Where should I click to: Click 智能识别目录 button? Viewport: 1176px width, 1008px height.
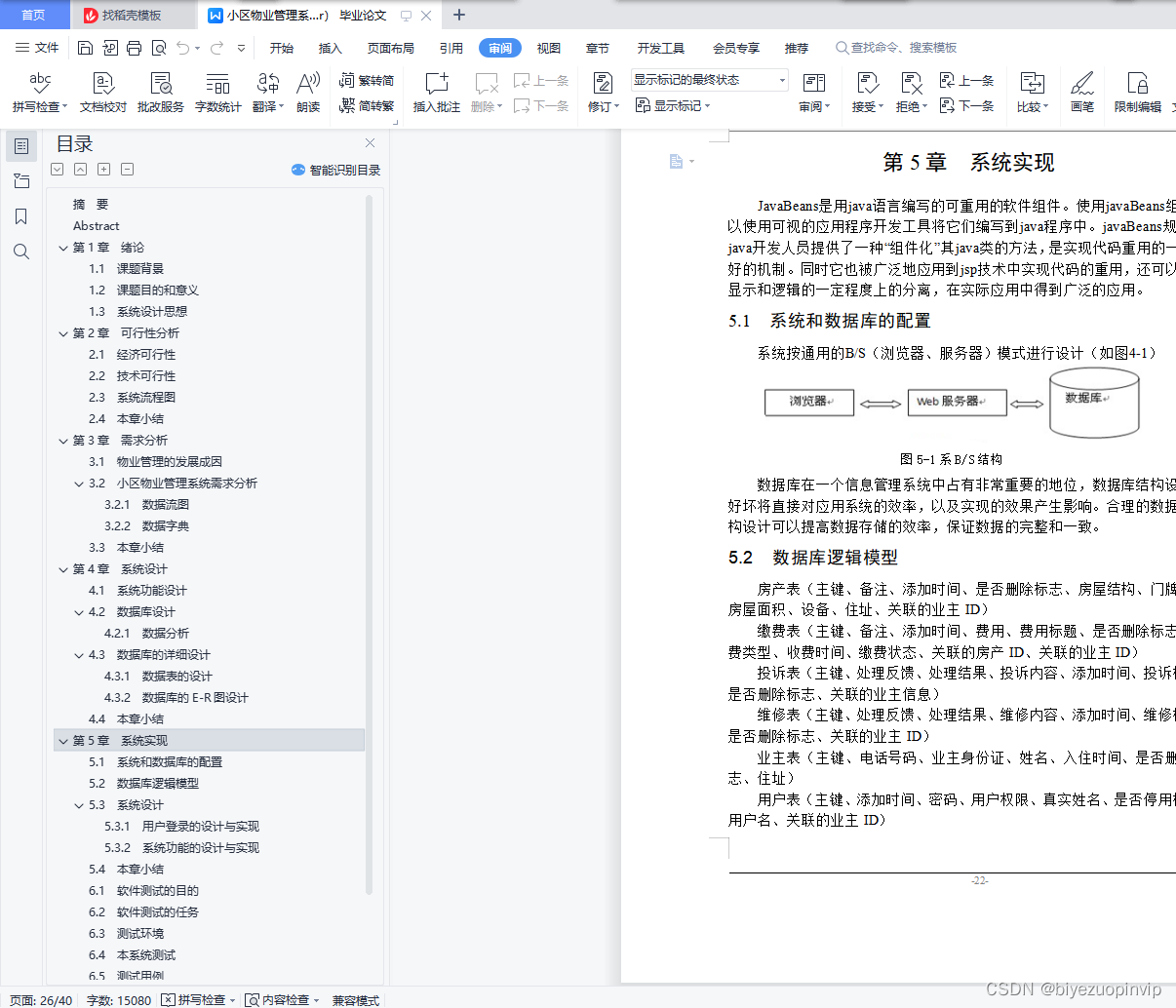pyautogui.click(x=335, y=170)
